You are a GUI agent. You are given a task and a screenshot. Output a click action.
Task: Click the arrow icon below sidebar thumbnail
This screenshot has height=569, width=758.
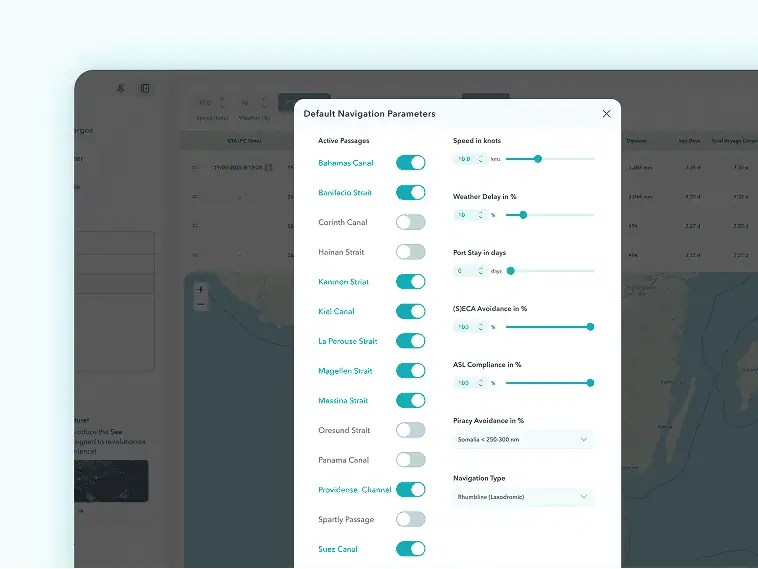tap(81, 511)
